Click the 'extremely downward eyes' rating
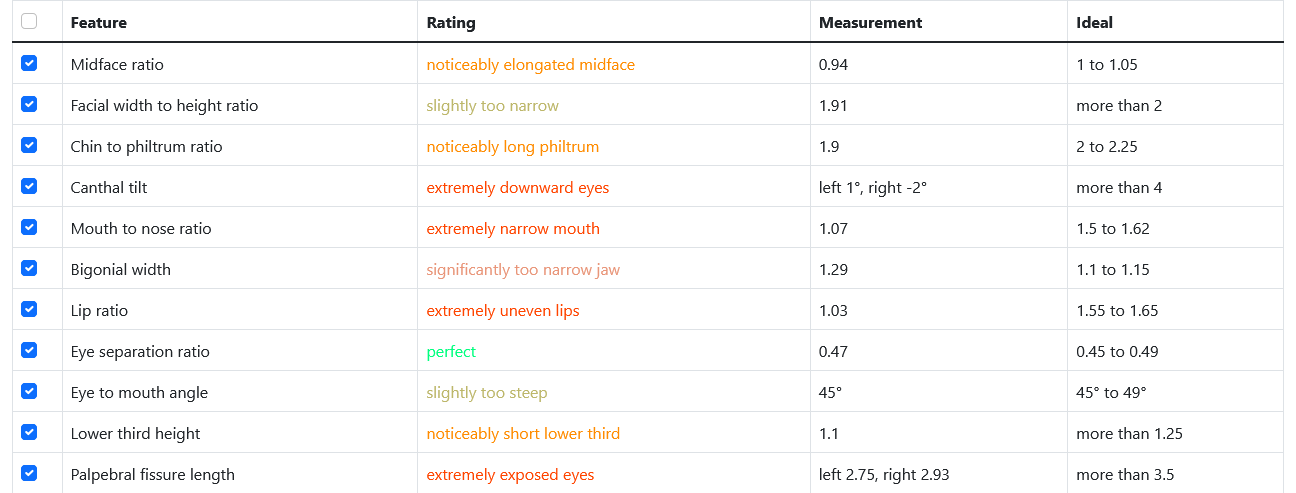Viewport: 1296px width, 493px height. point(517,188)
